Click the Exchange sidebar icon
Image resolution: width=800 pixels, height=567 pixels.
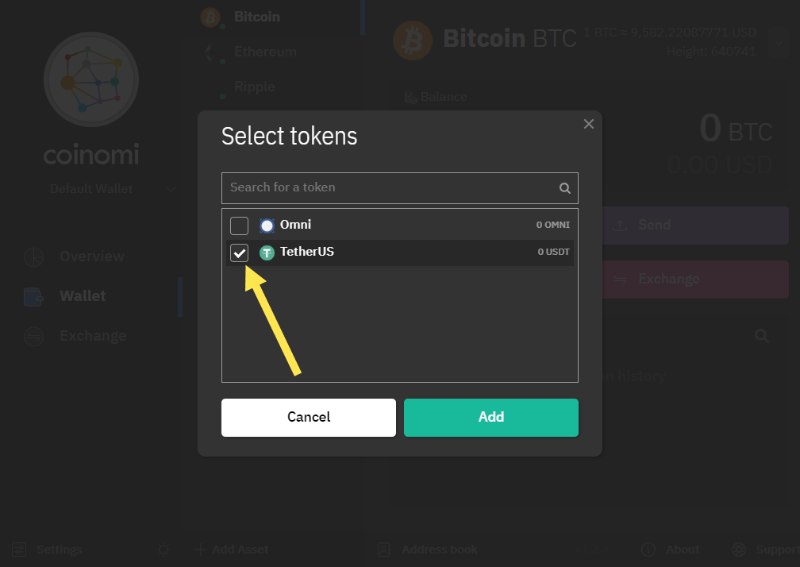click(x=34, y=336)
